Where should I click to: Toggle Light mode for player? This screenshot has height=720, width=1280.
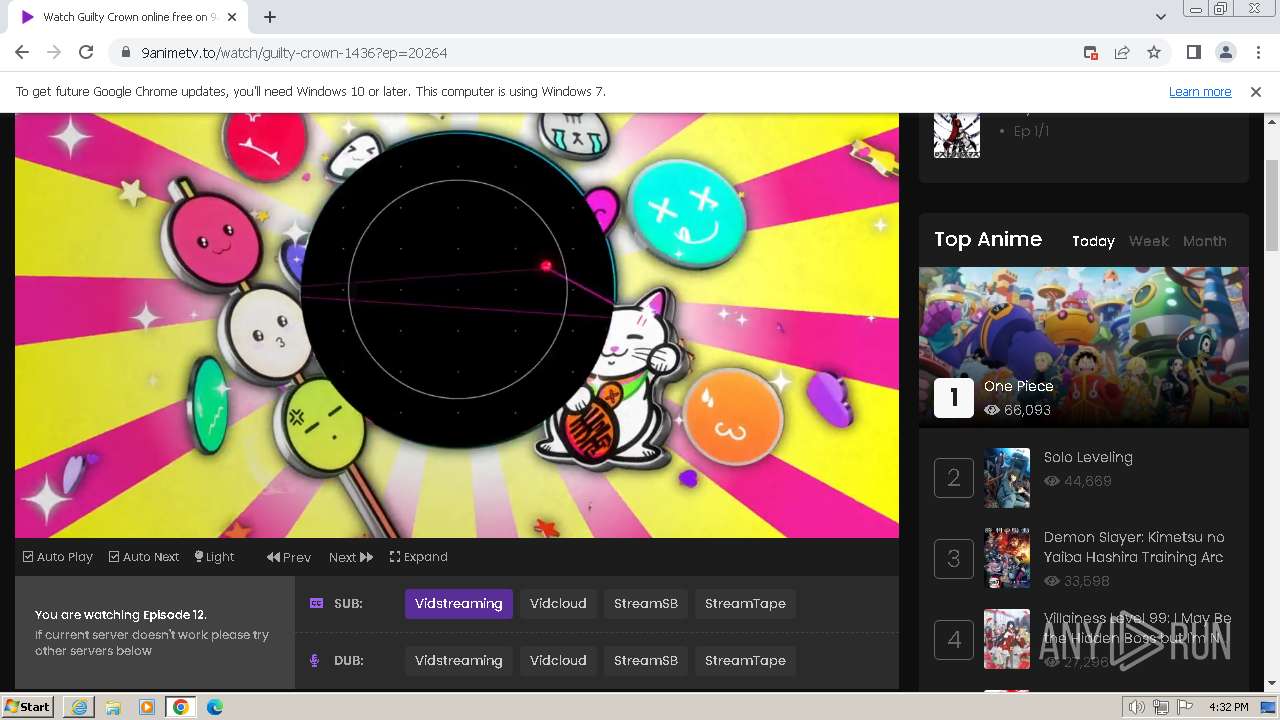(214, 557)
